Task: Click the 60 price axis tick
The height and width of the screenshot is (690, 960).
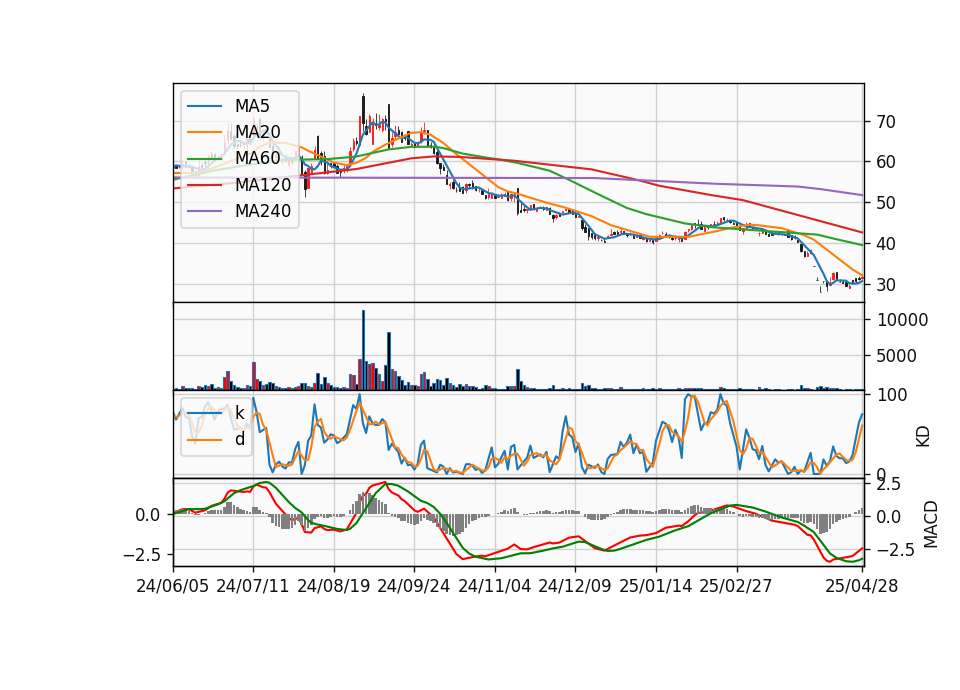Action: click(886, 162)
